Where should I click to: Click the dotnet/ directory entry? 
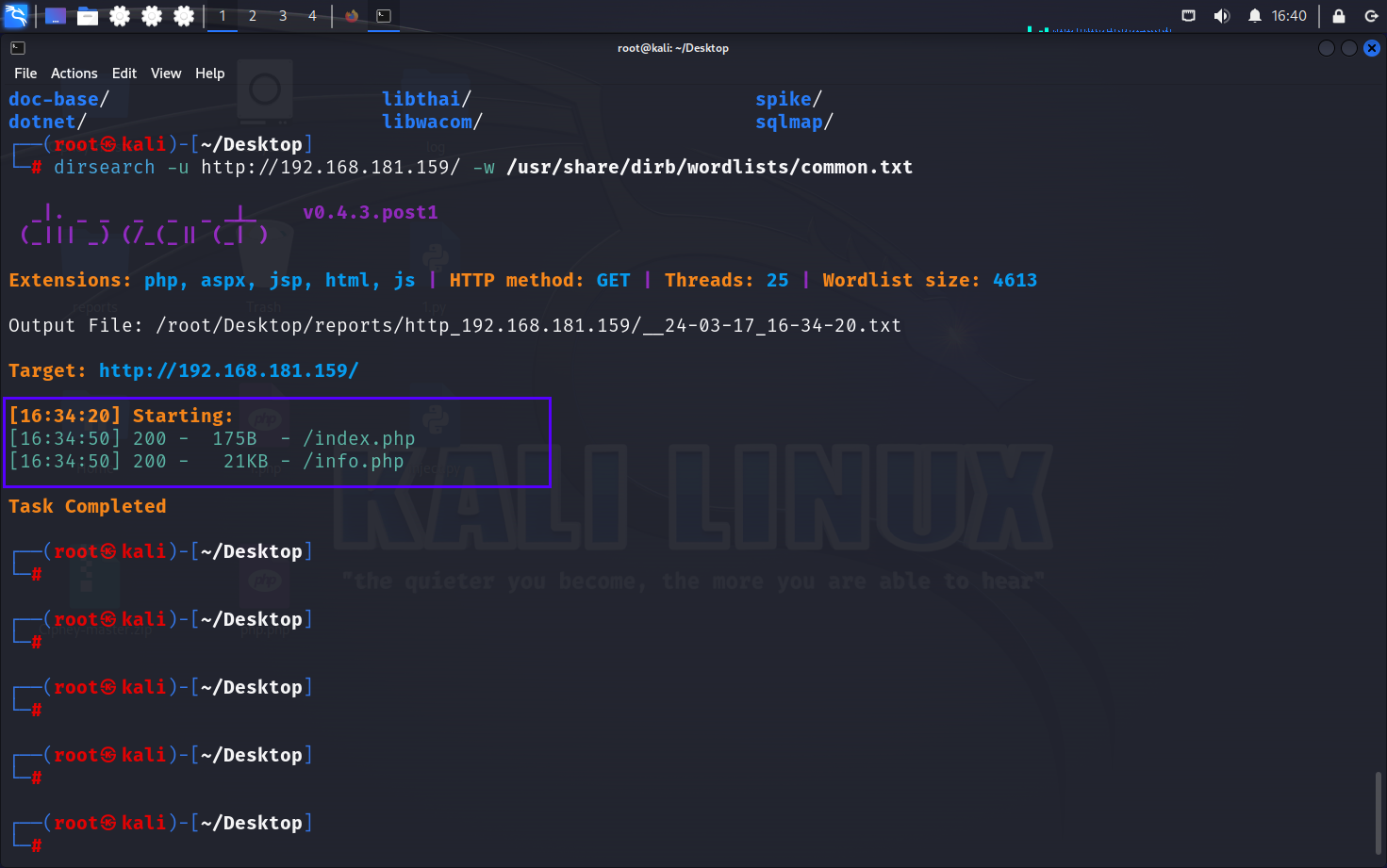pos(48,122)
